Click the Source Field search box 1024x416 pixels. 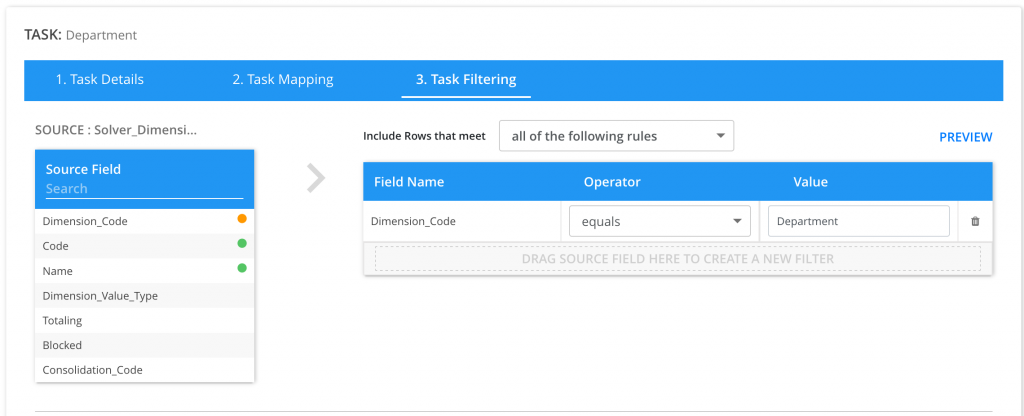pyautogui.click(x=144, y=189)
